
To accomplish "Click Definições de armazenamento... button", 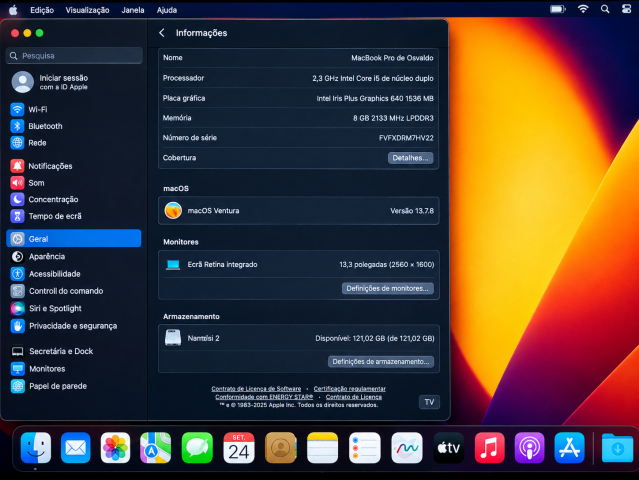I will click(381, 361).
